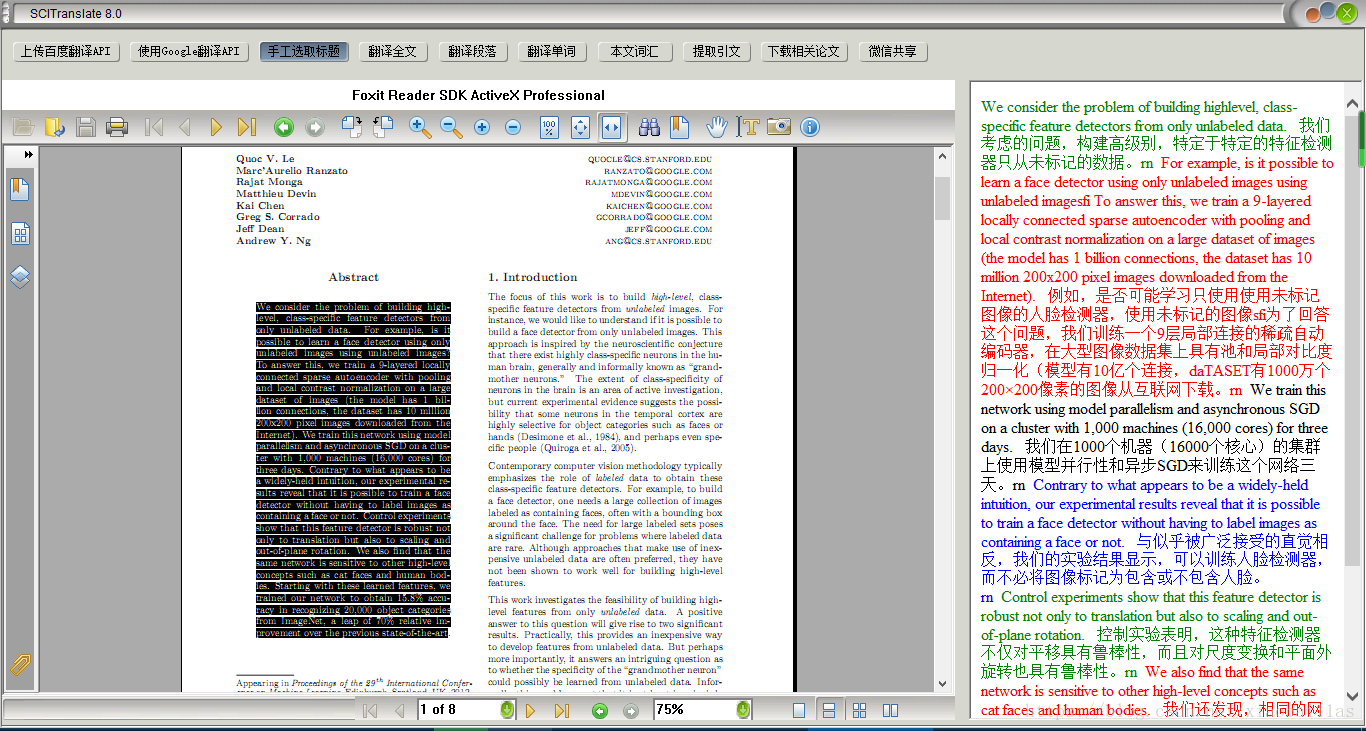
Task: Click 翻译全文 to translate full text
Action: click(x=392, y=51)
